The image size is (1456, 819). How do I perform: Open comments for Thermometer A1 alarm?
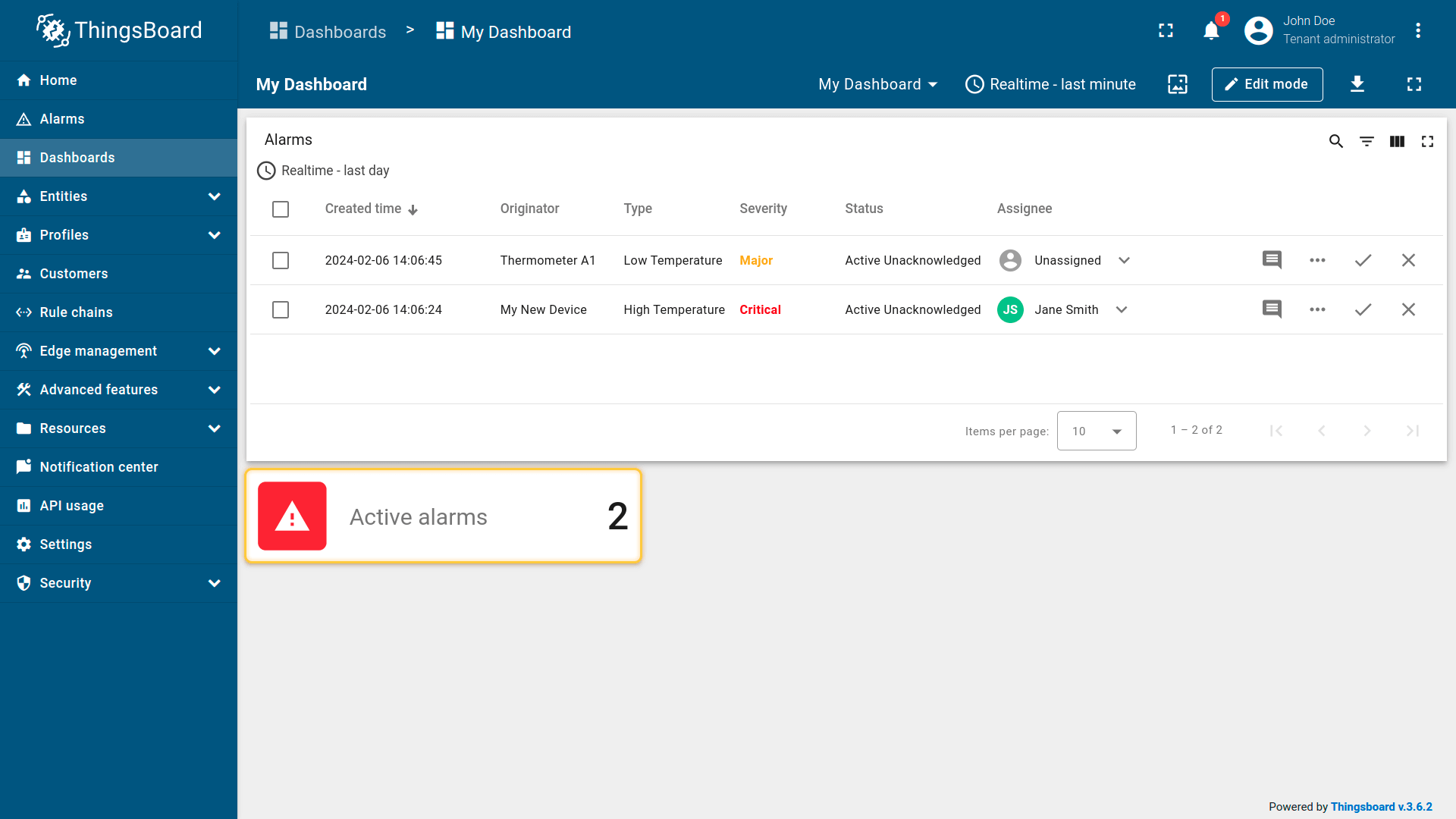point(1272,260)
